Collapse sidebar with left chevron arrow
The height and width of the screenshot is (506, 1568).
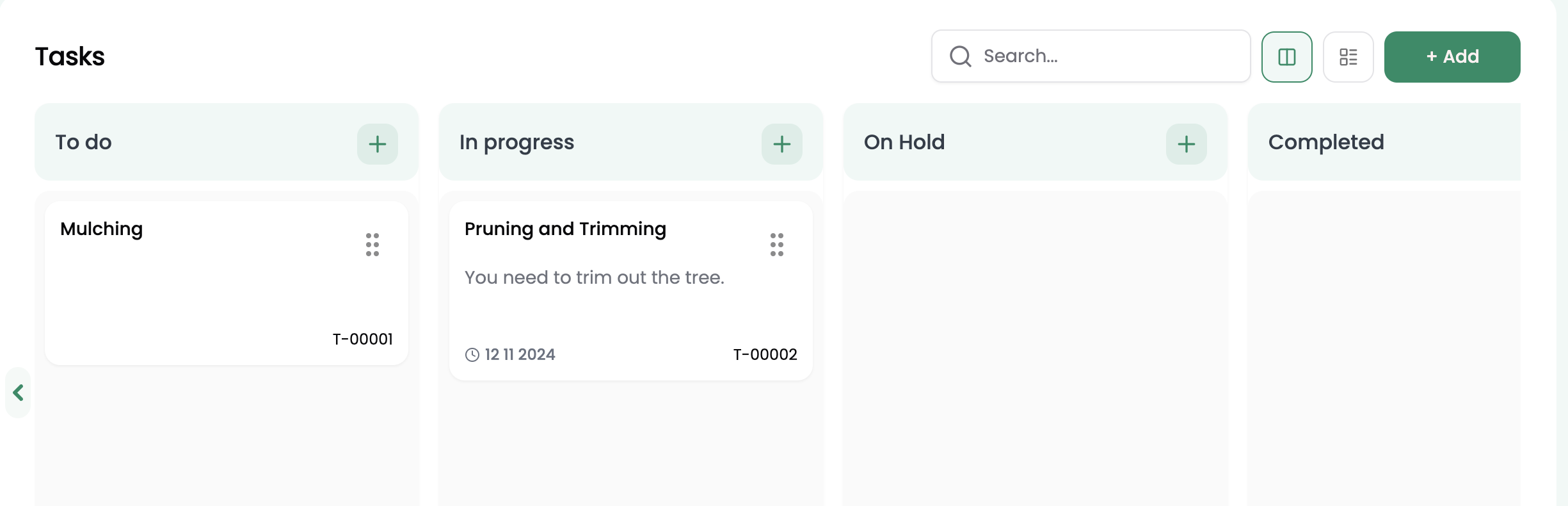point(18,393)
